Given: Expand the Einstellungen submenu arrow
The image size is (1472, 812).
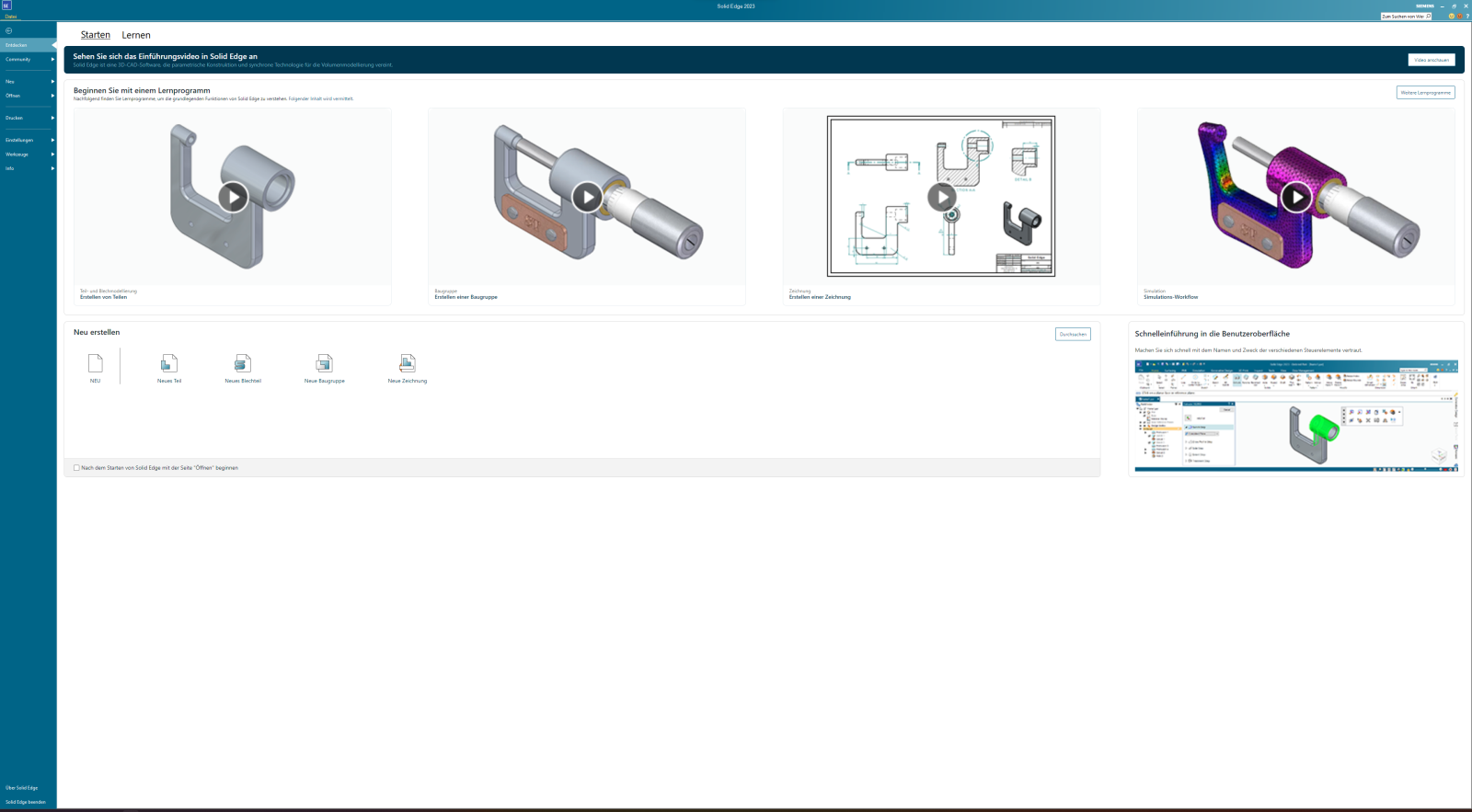Looking at the screenshot, I should click(52, 140).
